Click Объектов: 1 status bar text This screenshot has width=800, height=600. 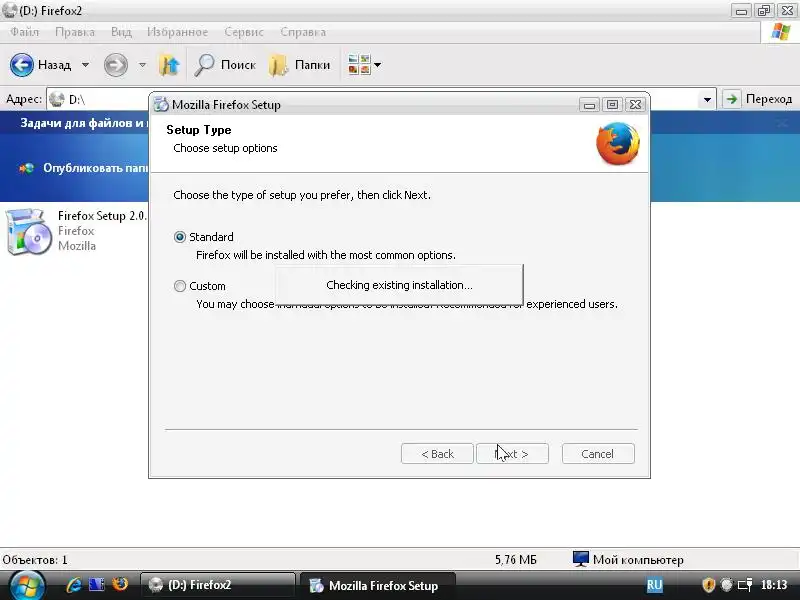pyautogui.click(x=35, y=560)
